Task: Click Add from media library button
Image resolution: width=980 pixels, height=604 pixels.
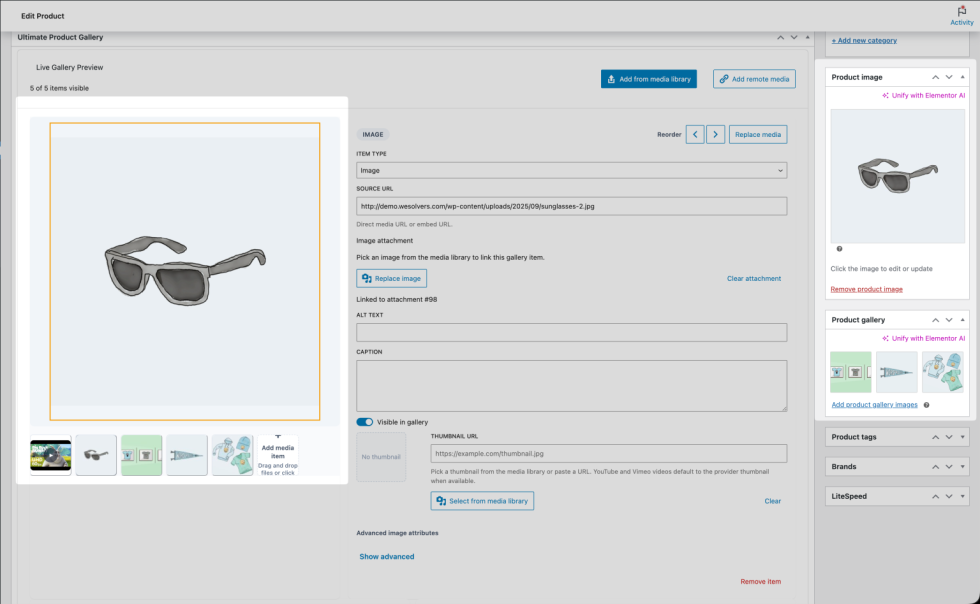Action: click(x=649, y=79)
